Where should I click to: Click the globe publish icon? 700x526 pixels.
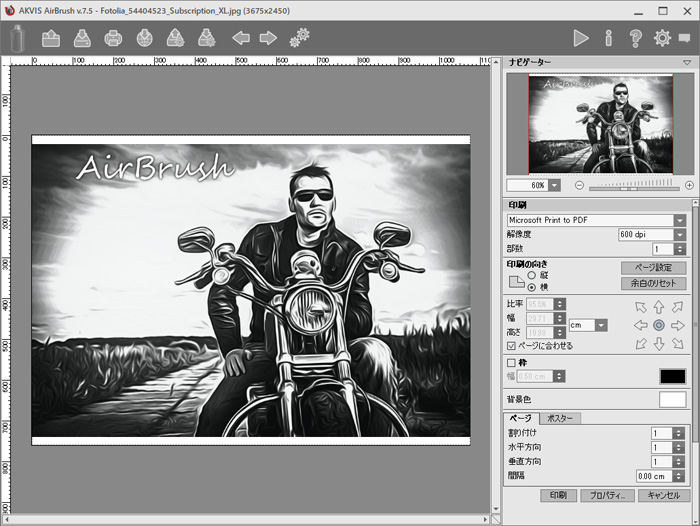[145, 38]
